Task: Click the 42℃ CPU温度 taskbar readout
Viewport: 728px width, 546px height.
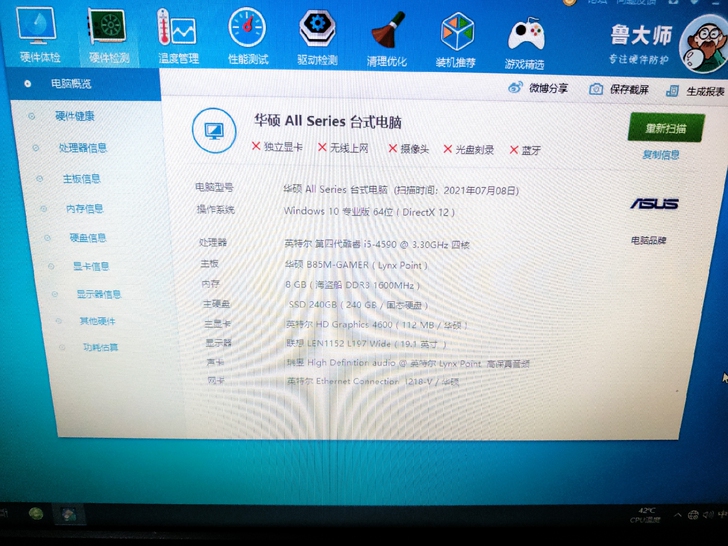Action: (645, 514)
